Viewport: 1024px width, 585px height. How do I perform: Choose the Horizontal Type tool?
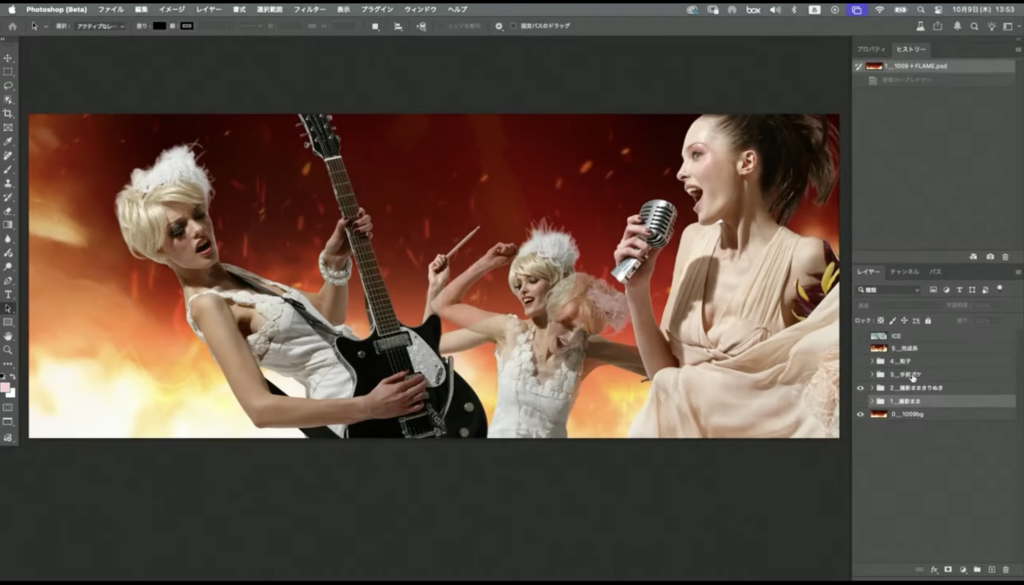click(8, 294)
